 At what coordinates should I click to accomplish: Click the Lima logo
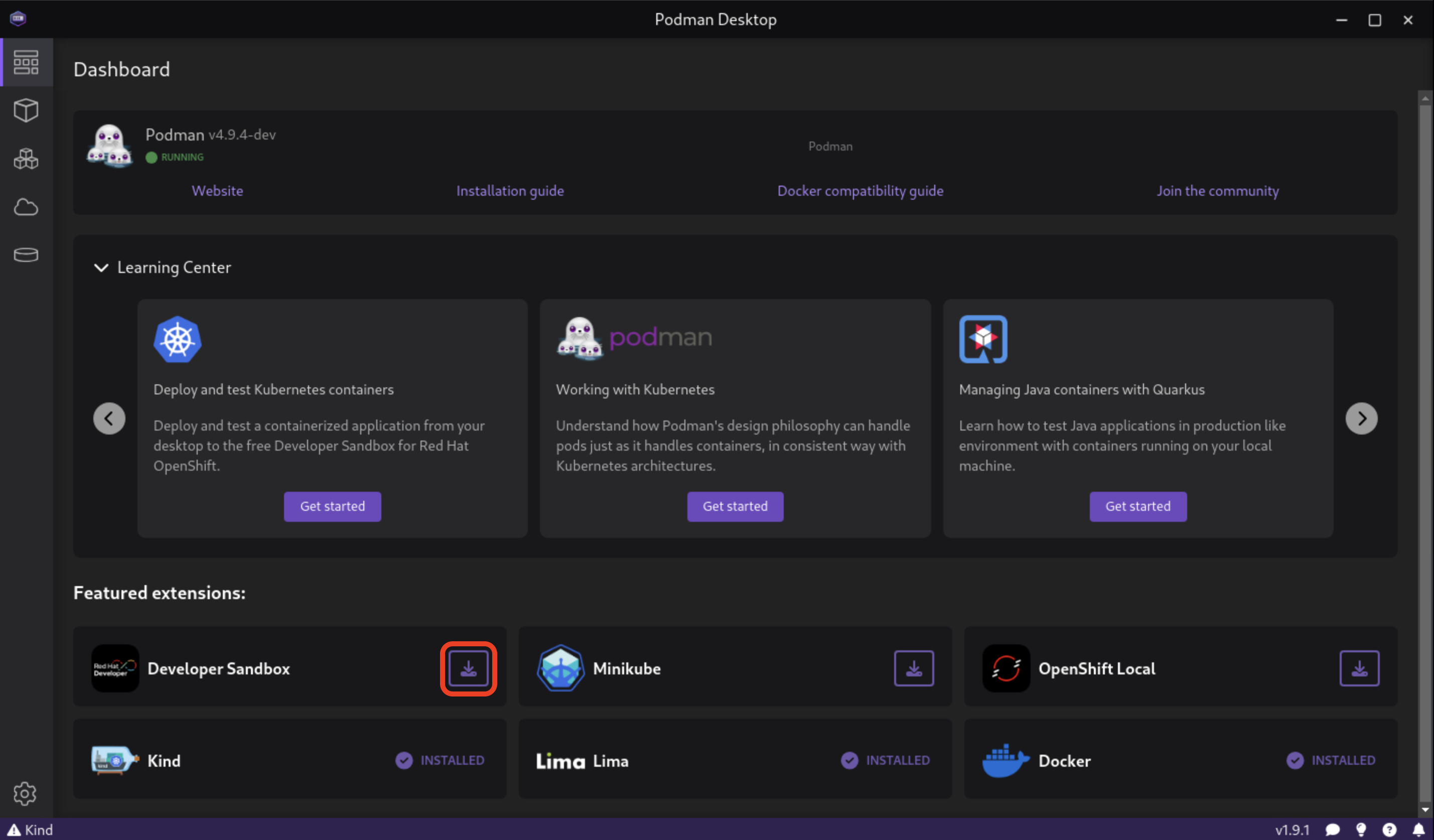click(x=560, y=761)
